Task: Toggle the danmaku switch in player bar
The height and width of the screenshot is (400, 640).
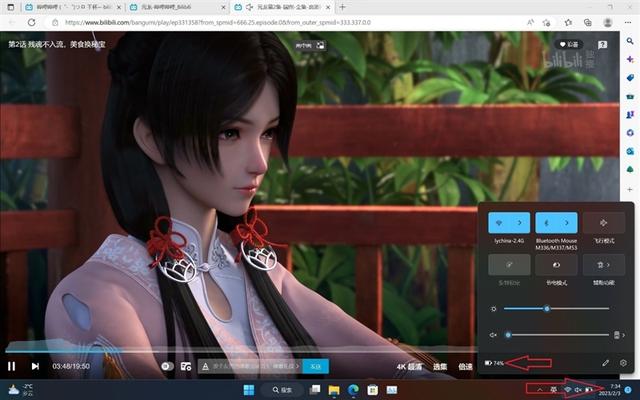Action: (x=167, y=366)
